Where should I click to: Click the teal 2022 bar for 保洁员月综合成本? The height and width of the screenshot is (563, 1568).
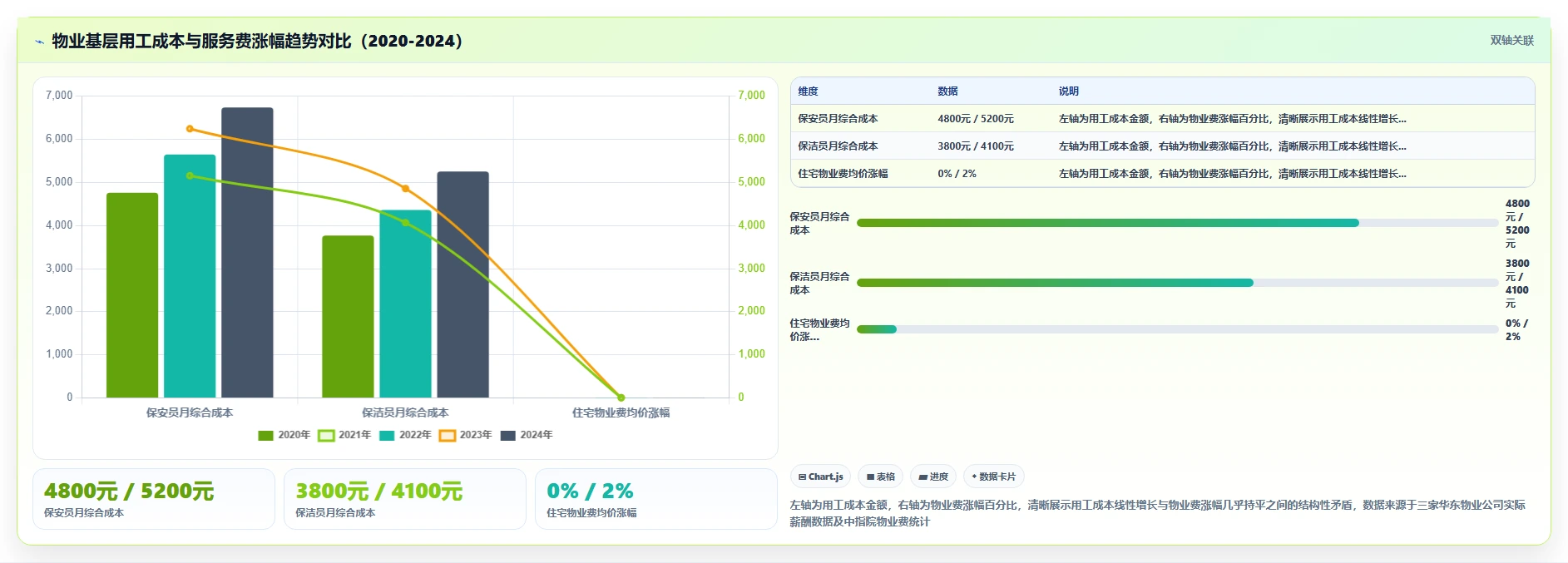[x=406, y=304]
